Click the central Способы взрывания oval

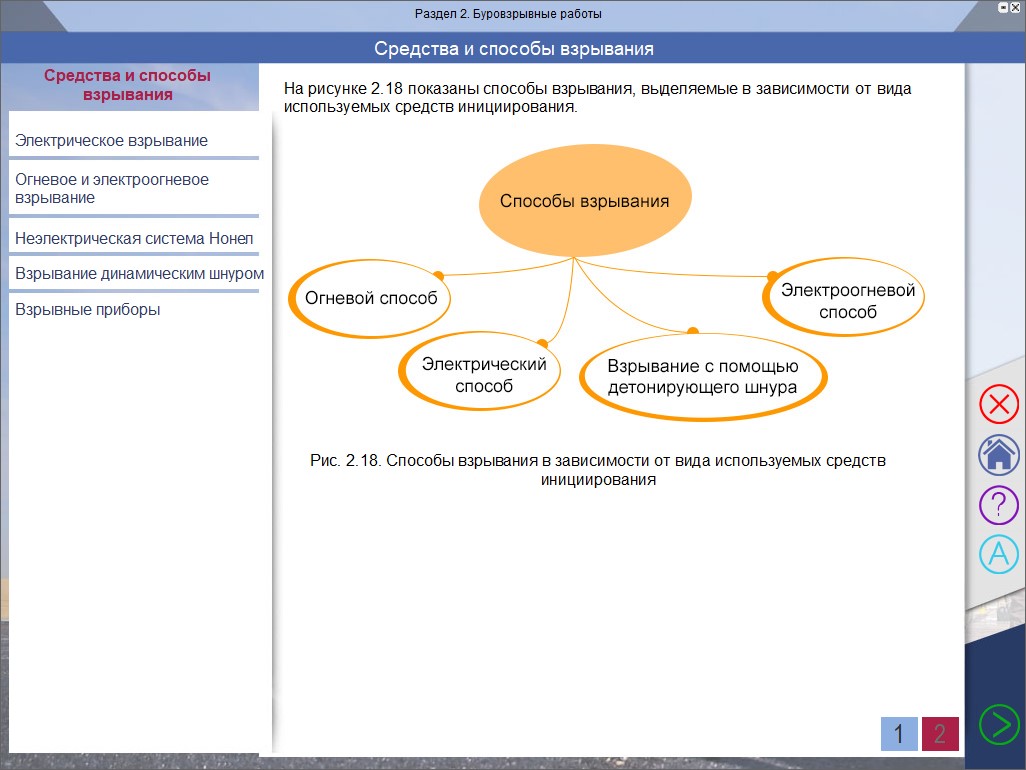pyautogui.click(x=584, y=201)
